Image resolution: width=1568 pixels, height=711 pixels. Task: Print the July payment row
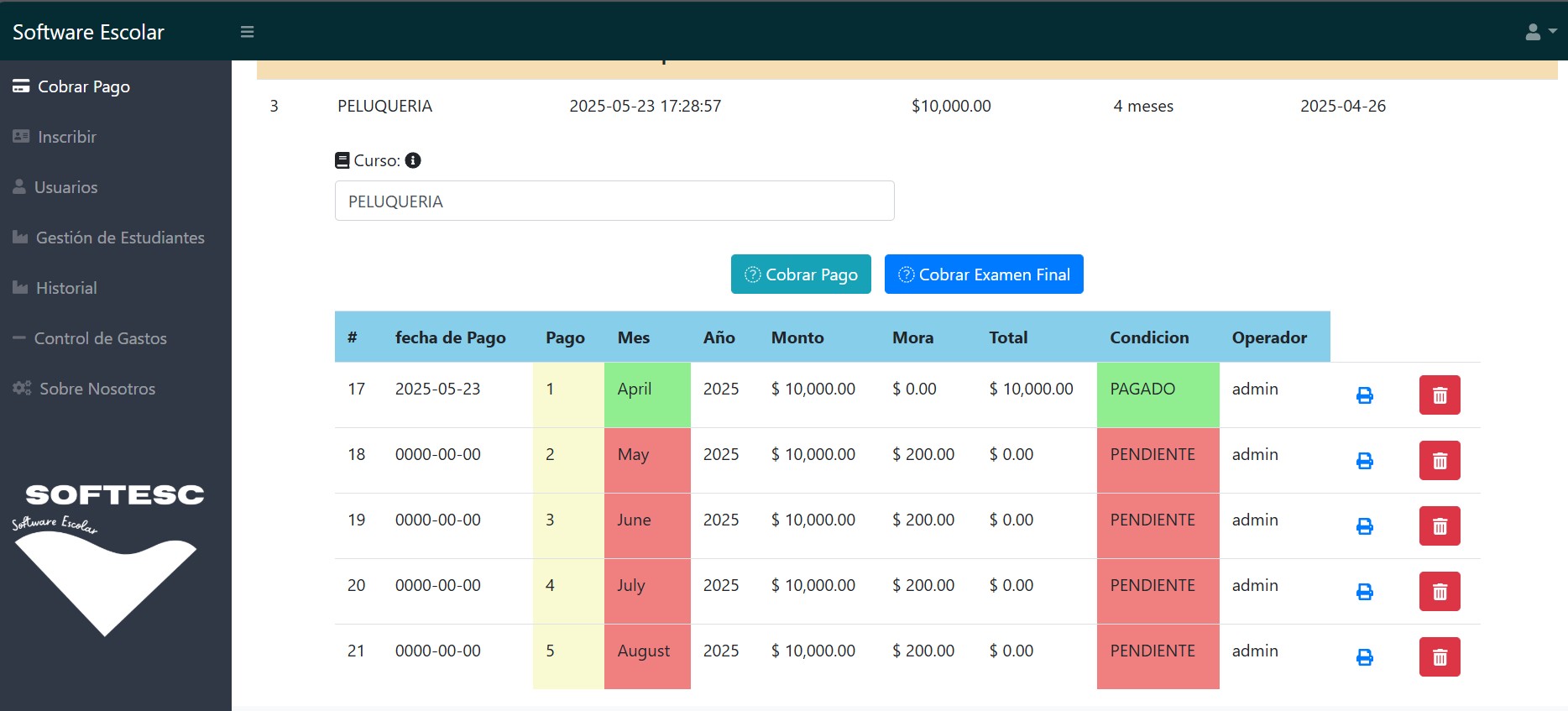[1364, 592]
